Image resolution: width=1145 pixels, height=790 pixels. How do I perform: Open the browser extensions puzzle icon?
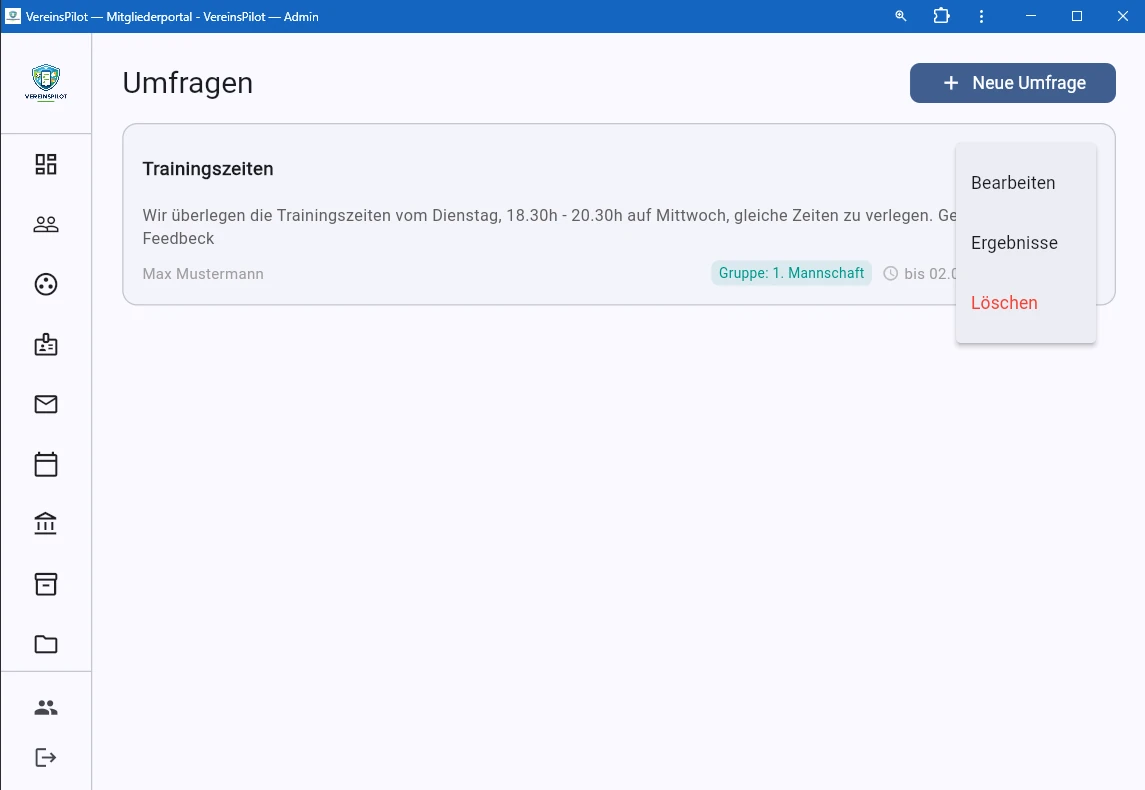coord(940,16)
